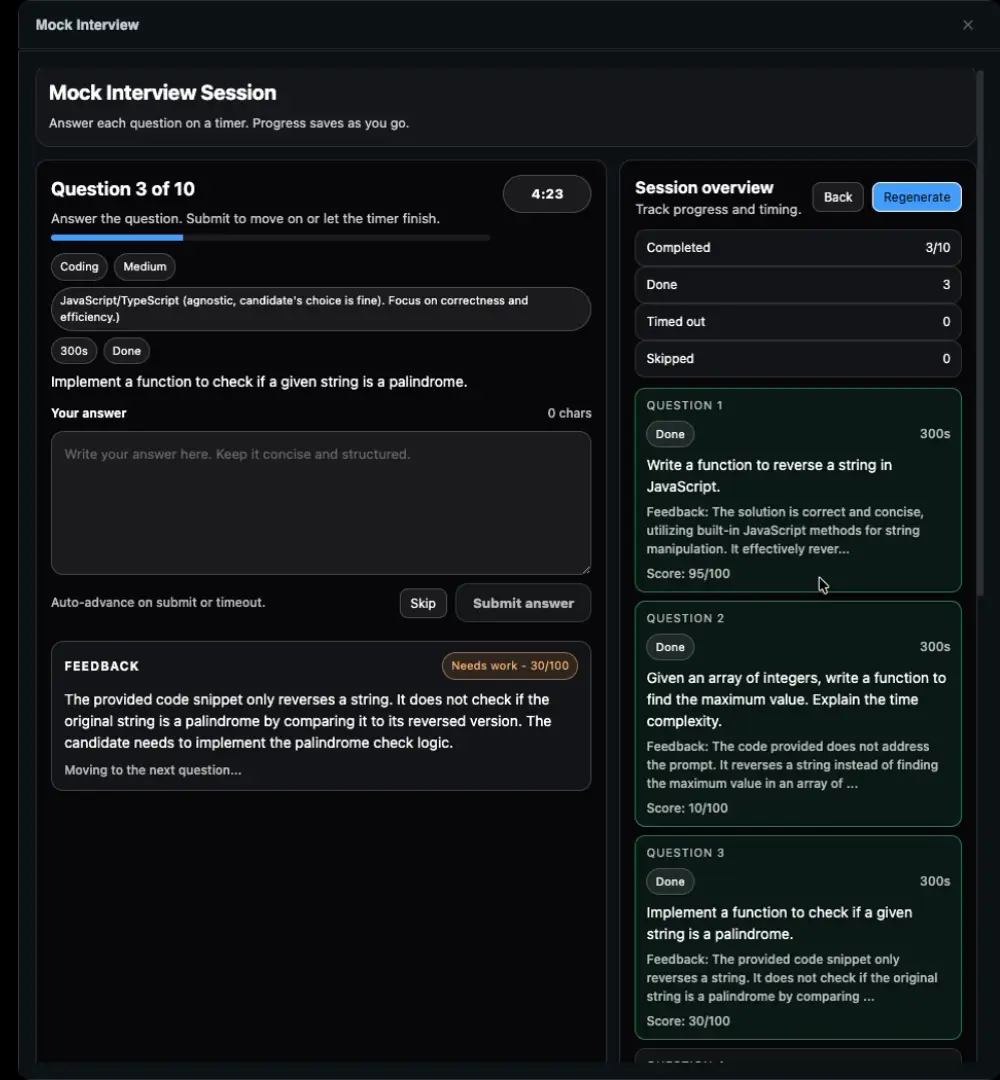Click the Completed 3/10 stat row

click(797, 248)
